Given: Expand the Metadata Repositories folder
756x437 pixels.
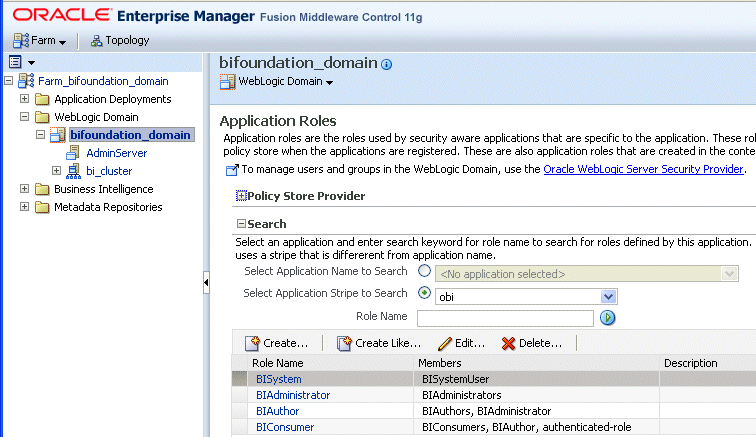Looking at the screenshot, I should click(x=25, y=206).
